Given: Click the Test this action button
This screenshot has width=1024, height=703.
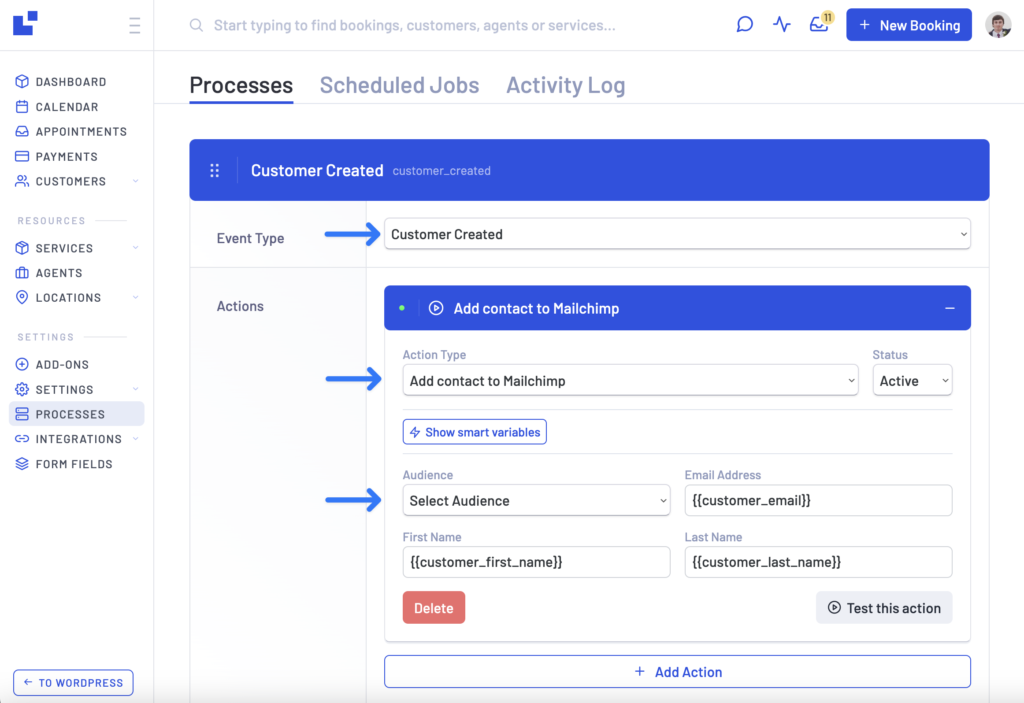Looking at the screenshot, I should [884, 608].
